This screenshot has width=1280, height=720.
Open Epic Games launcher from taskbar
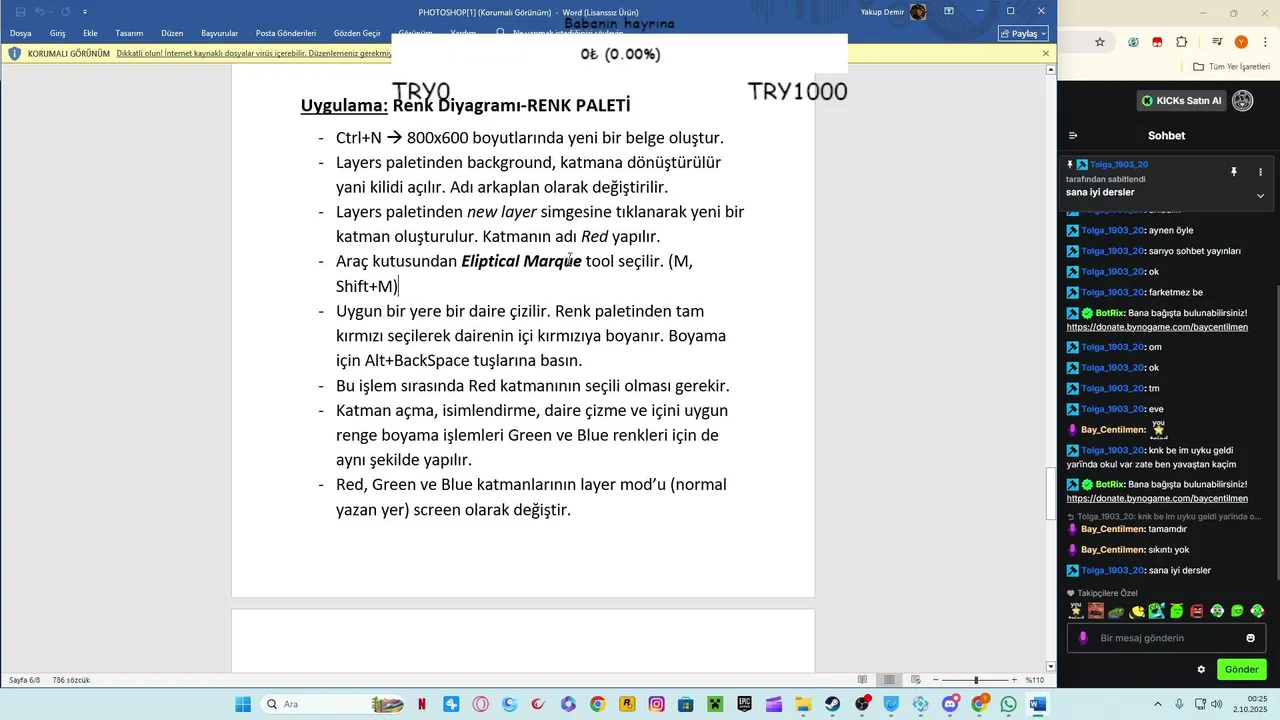745,704
